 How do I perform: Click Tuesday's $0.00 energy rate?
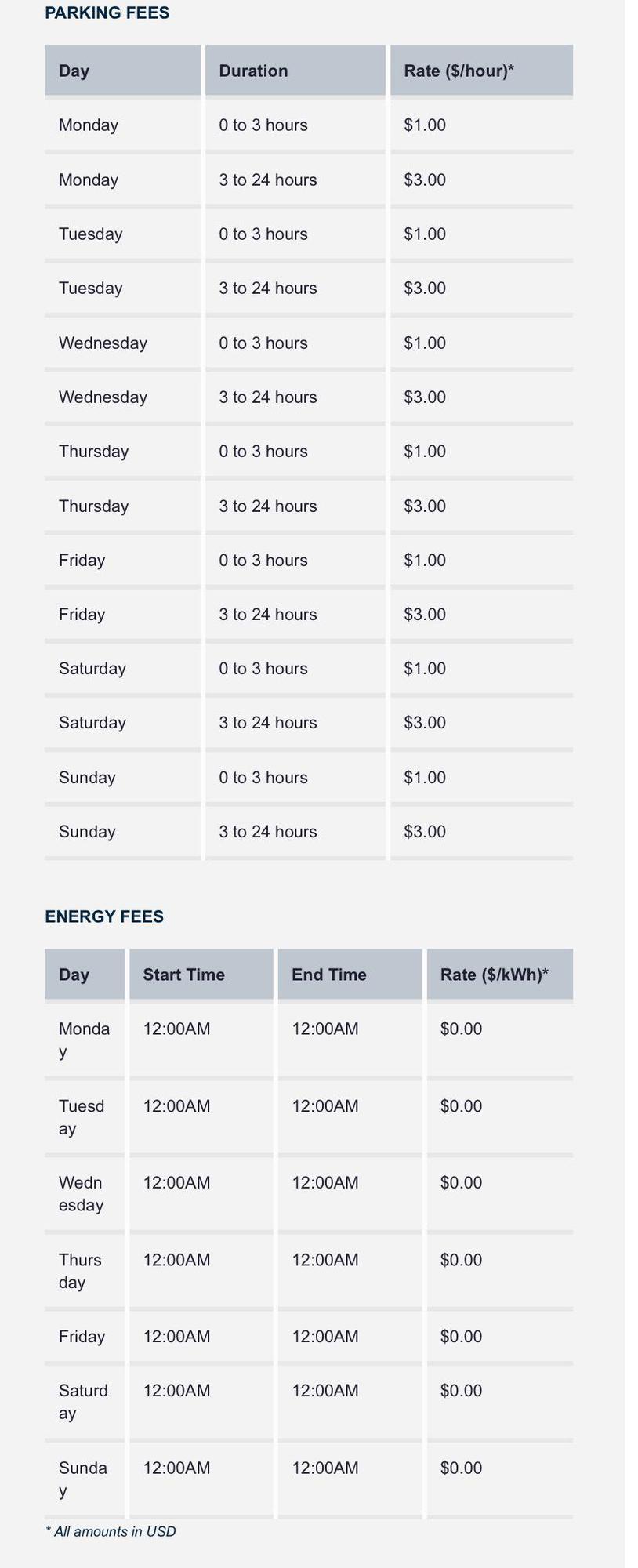tap(461, 1106)
